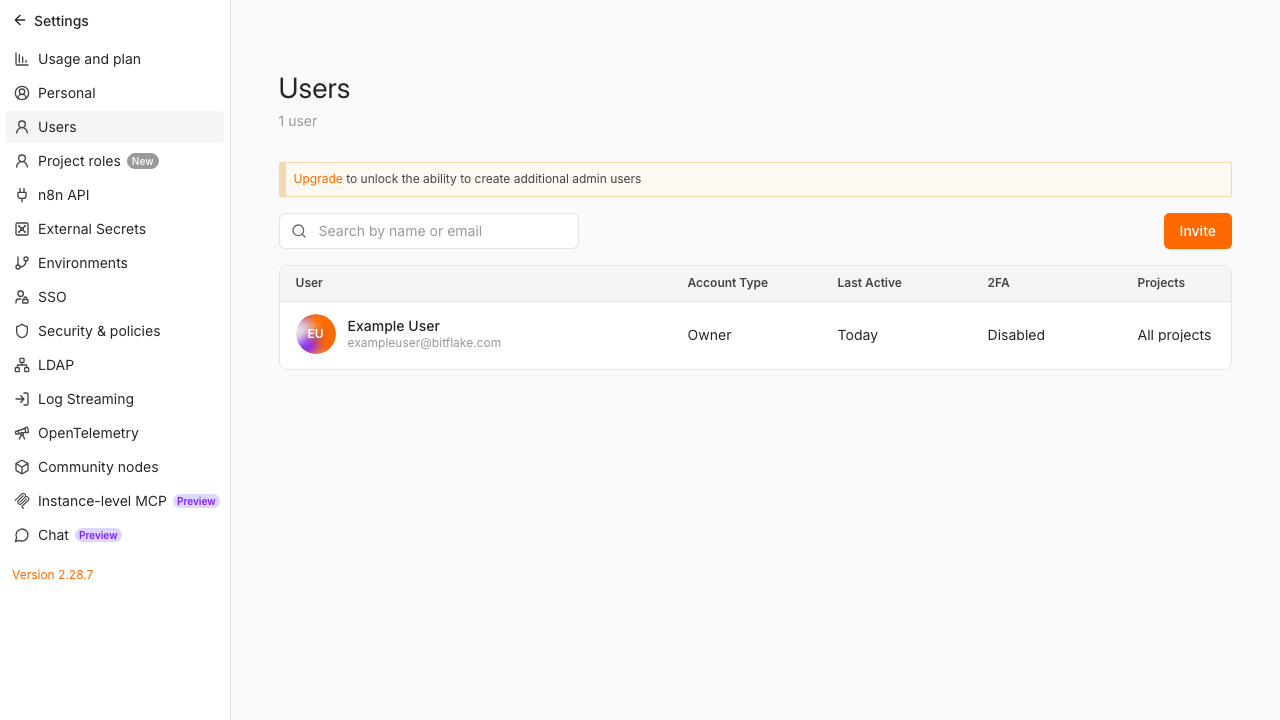1280x720 pixels.
Task: Open OpenTelemetry settings
Action: point(115,433)
